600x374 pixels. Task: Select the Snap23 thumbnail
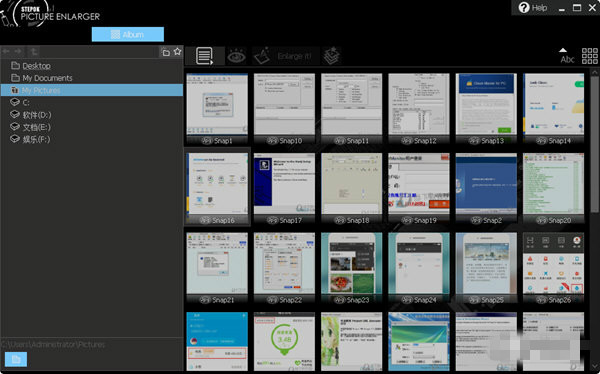(x=352, y=263)
